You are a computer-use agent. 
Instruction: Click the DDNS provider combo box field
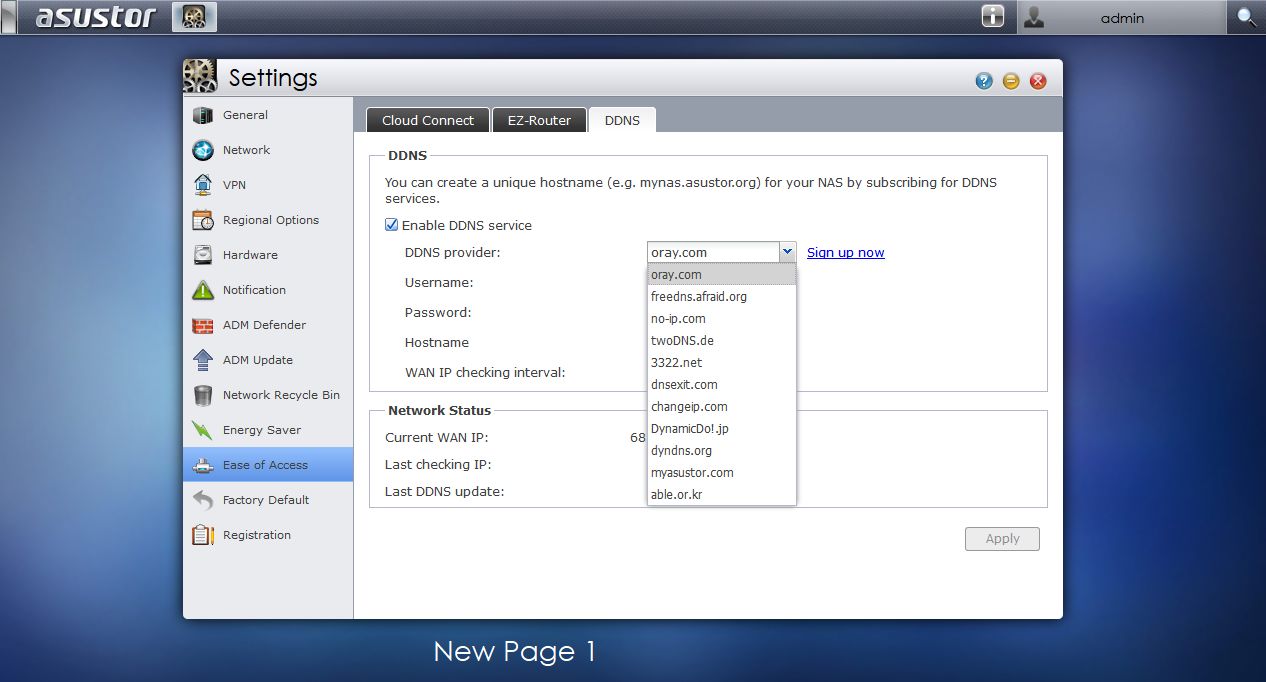(x=713, y=252)
